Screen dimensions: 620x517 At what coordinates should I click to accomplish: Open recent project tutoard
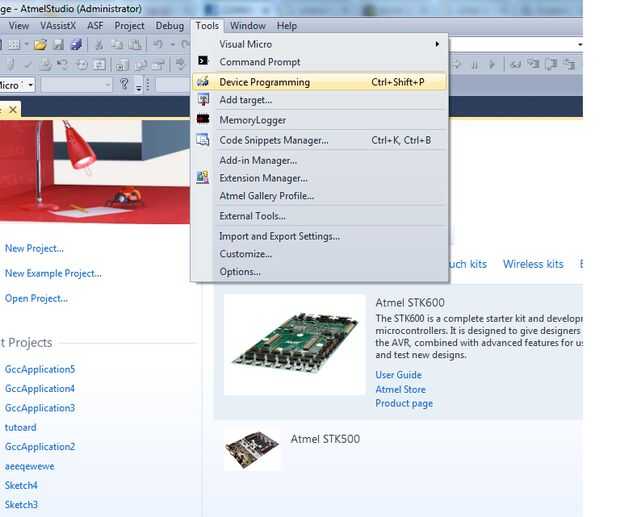click(20, 427)
